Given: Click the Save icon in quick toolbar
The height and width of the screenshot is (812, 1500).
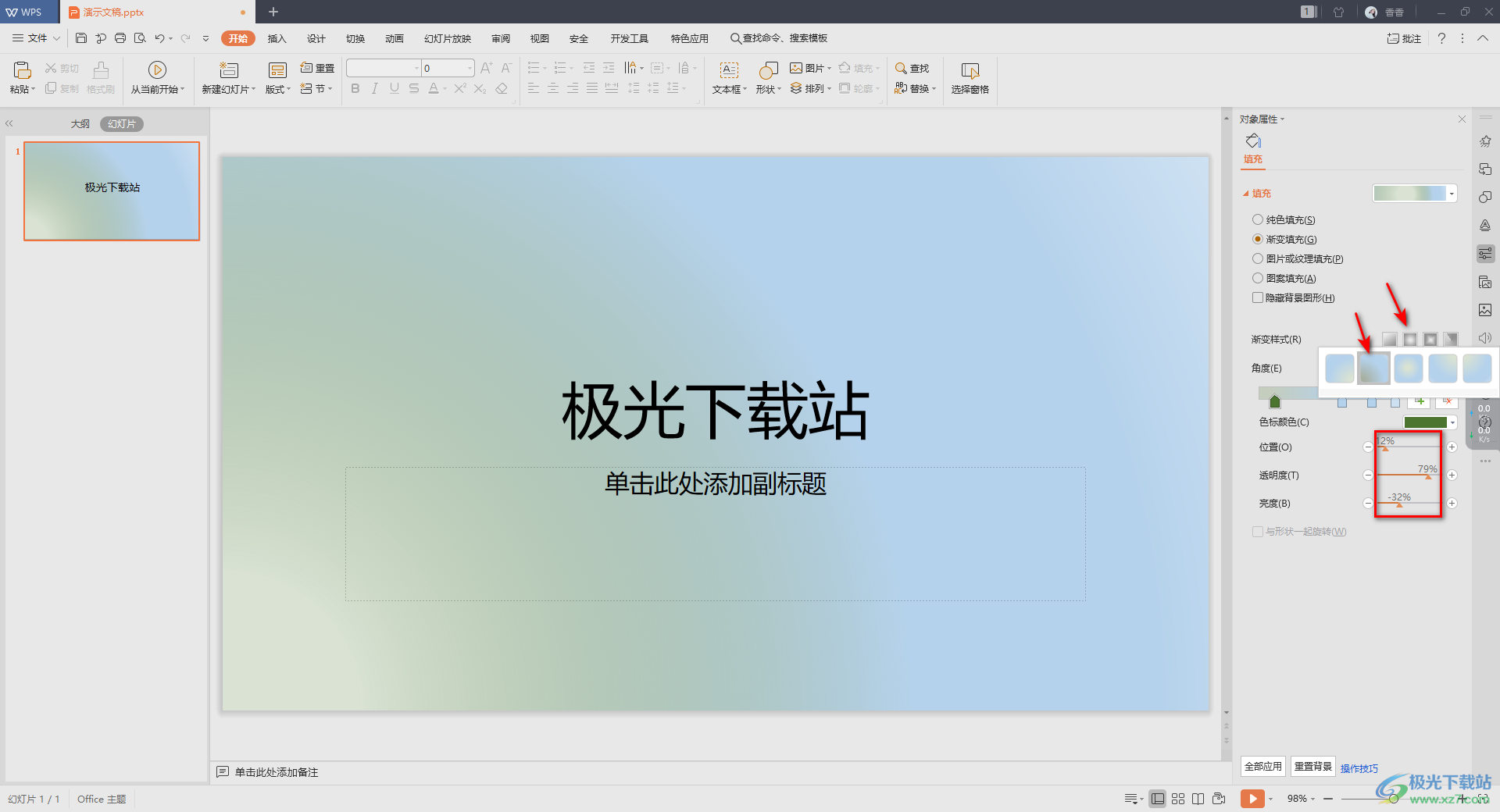Looking at the screenshot, I should point(81,38).
